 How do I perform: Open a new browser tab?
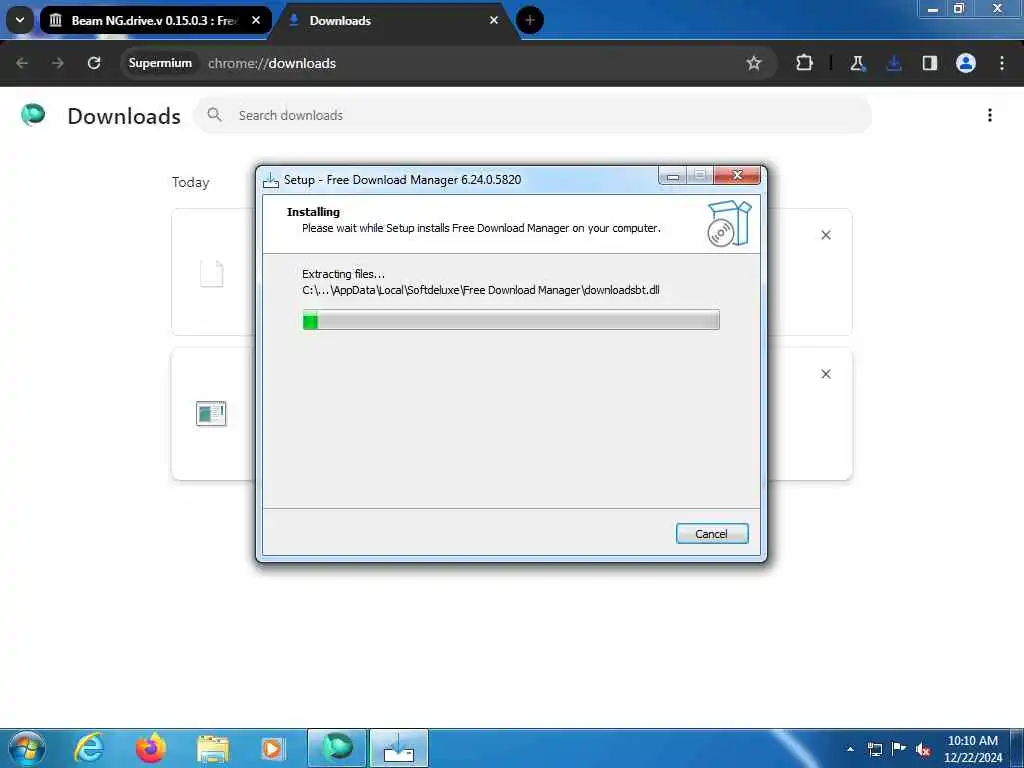pyautogui.click(x=530, y=20)
